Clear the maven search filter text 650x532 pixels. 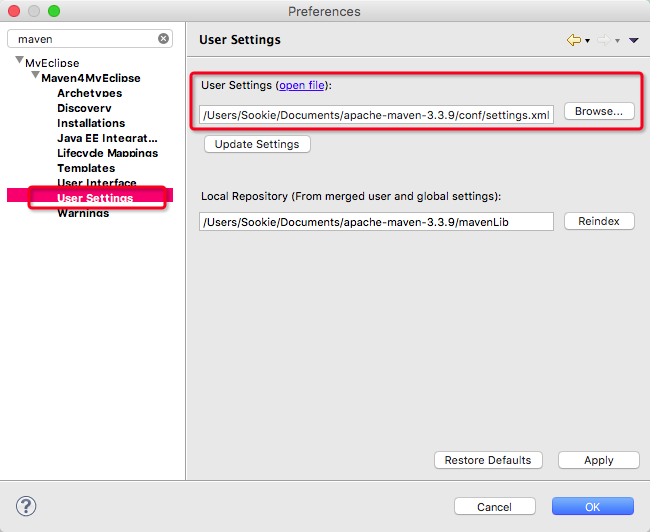(163, 39)
